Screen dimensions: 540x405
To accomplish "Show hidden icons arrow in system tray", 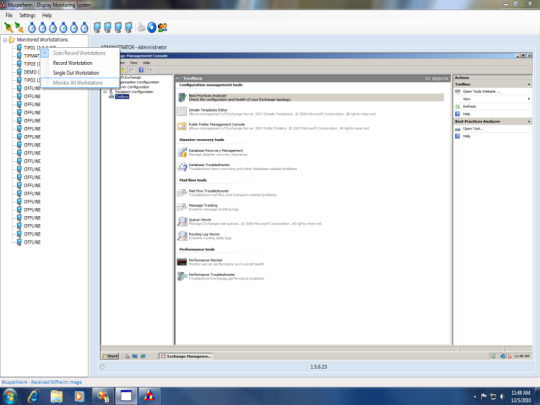I will 475,397.
